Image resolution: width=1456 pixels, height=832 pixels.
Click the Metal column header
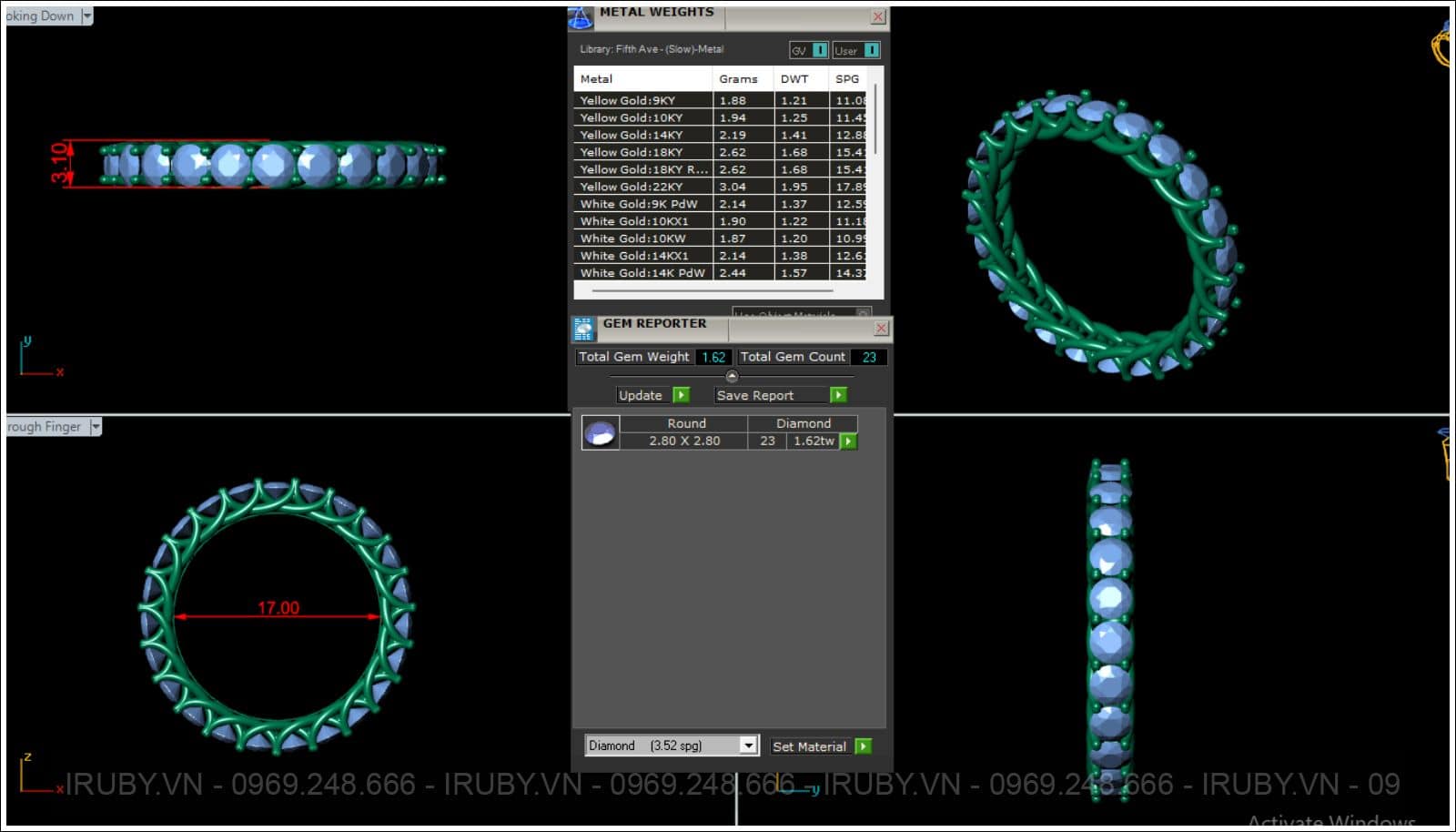pos(642,79)
